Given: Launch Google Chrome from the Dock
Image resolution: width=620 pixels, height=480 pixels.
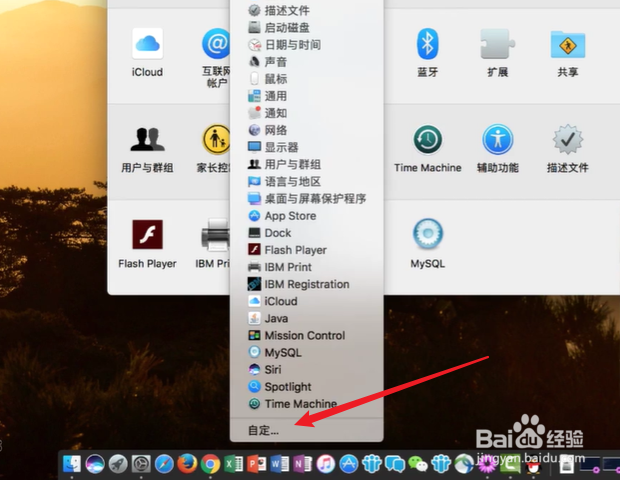Looking at the screenshot, I should click(210, 464).
